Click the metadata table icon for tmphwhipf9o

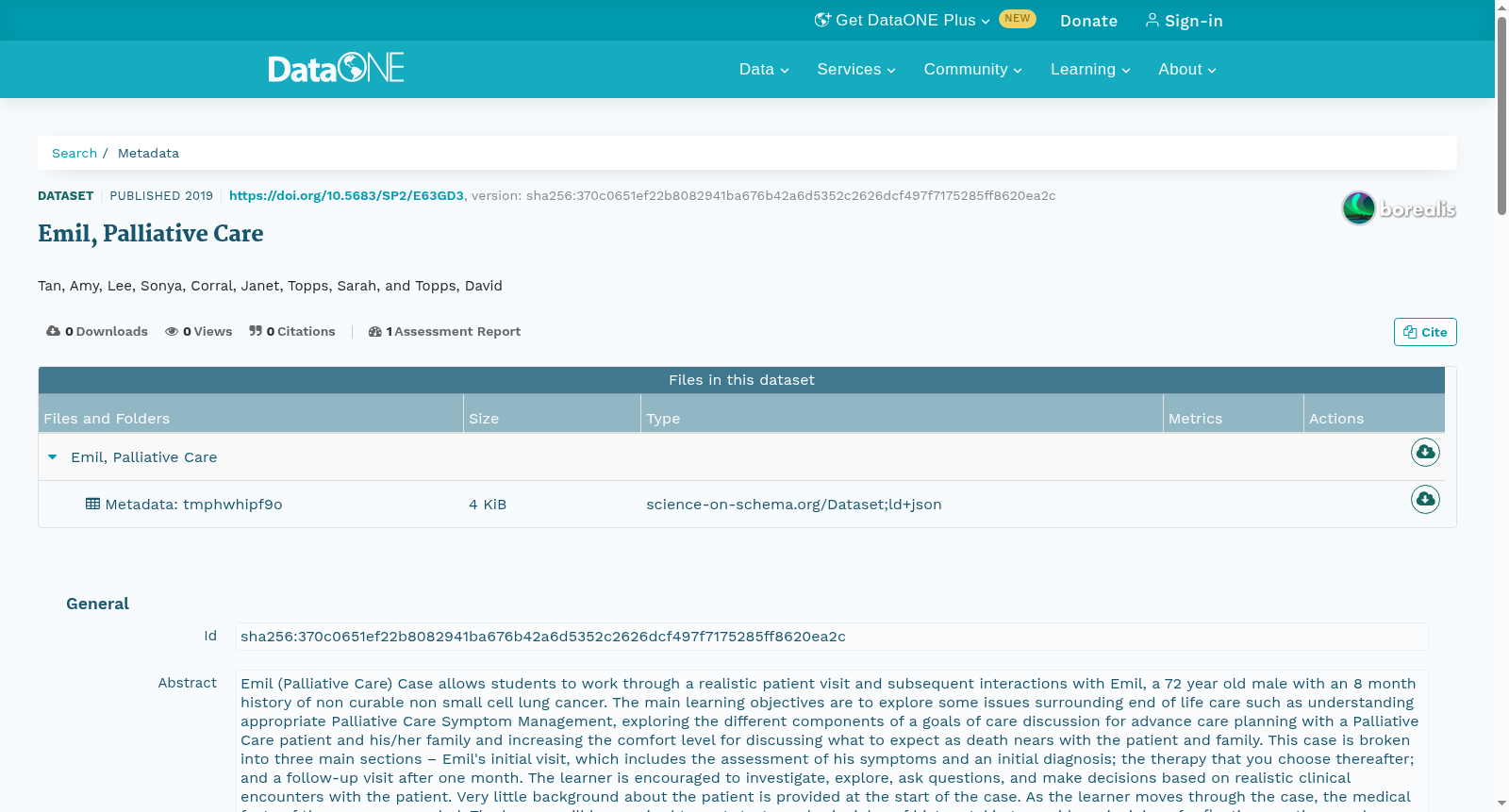pyautogui.click(x=92, y=504)
